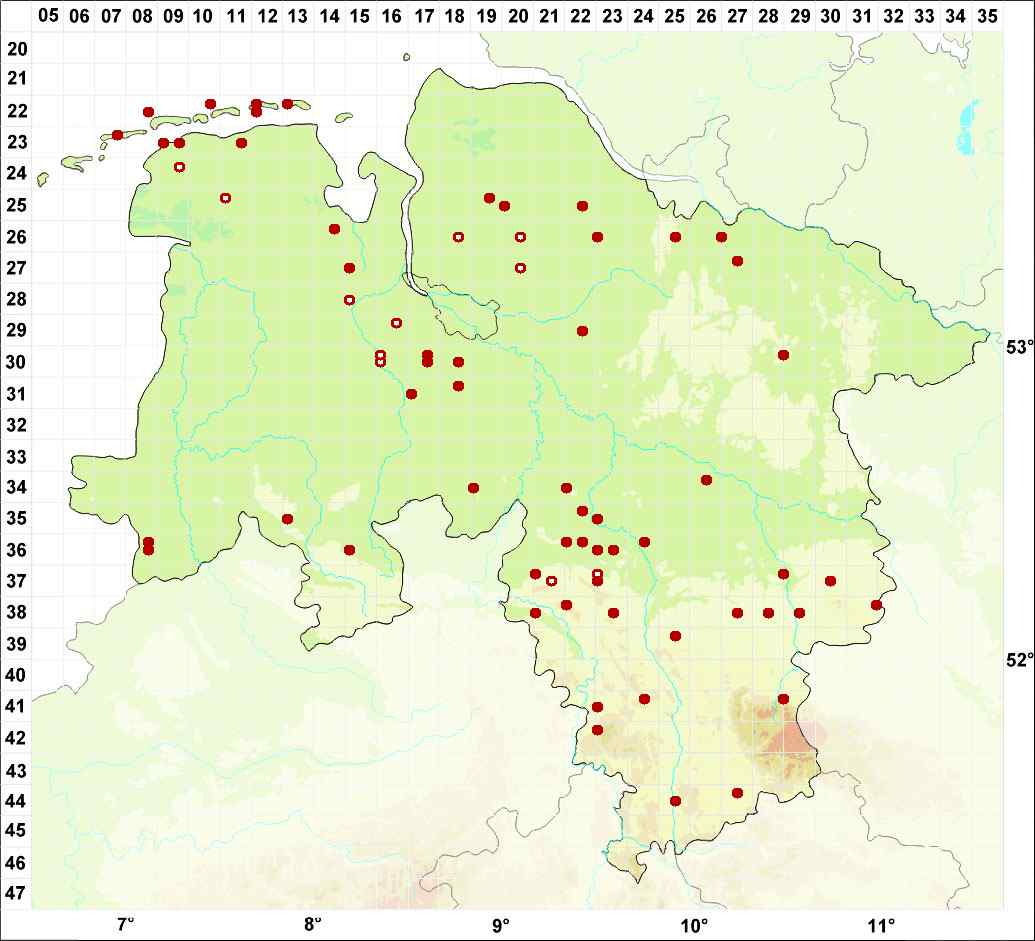
Task: Select the 53° latitude label
Action: click(1018, 347)
